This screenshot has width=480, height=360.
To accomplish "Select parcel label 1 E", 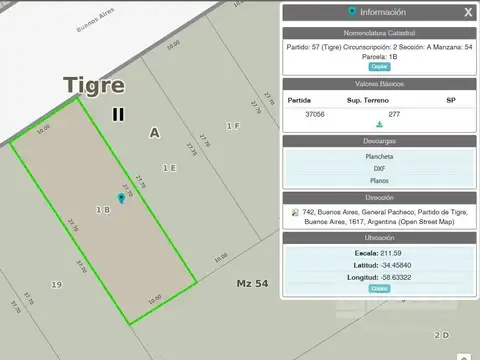I will 169,168.
